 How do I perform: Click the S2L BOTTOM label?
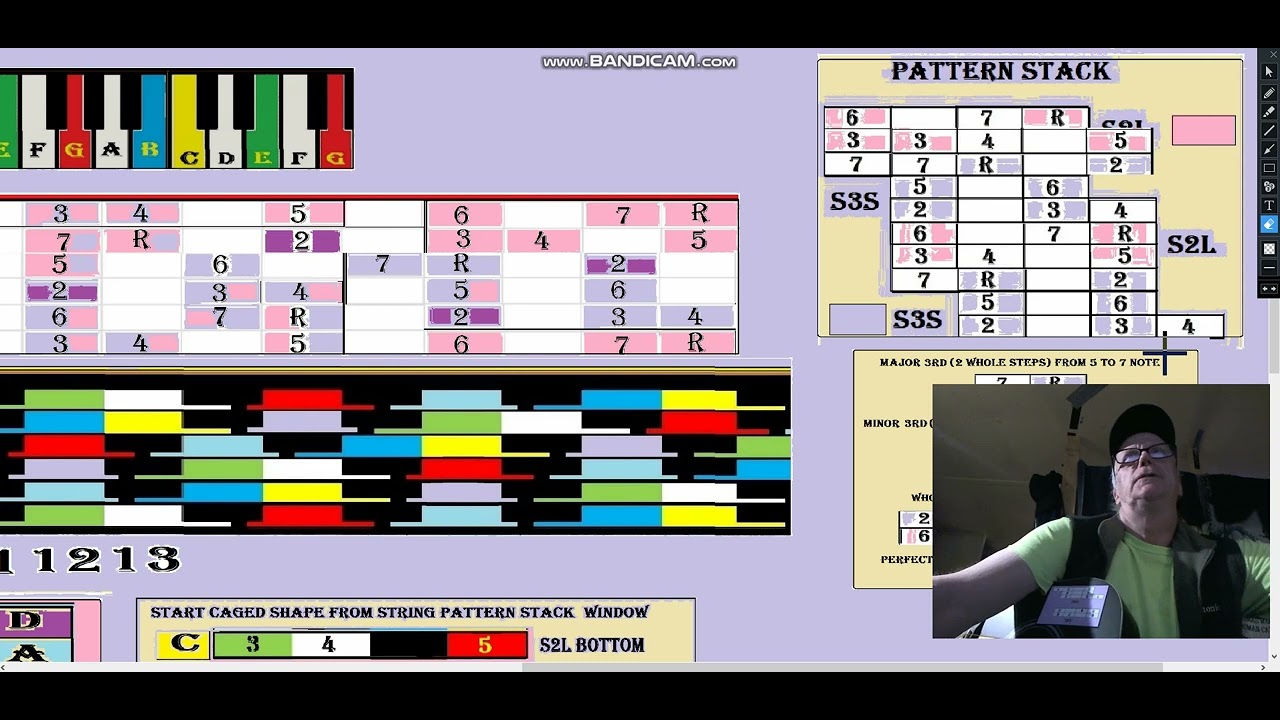(592, 645)
